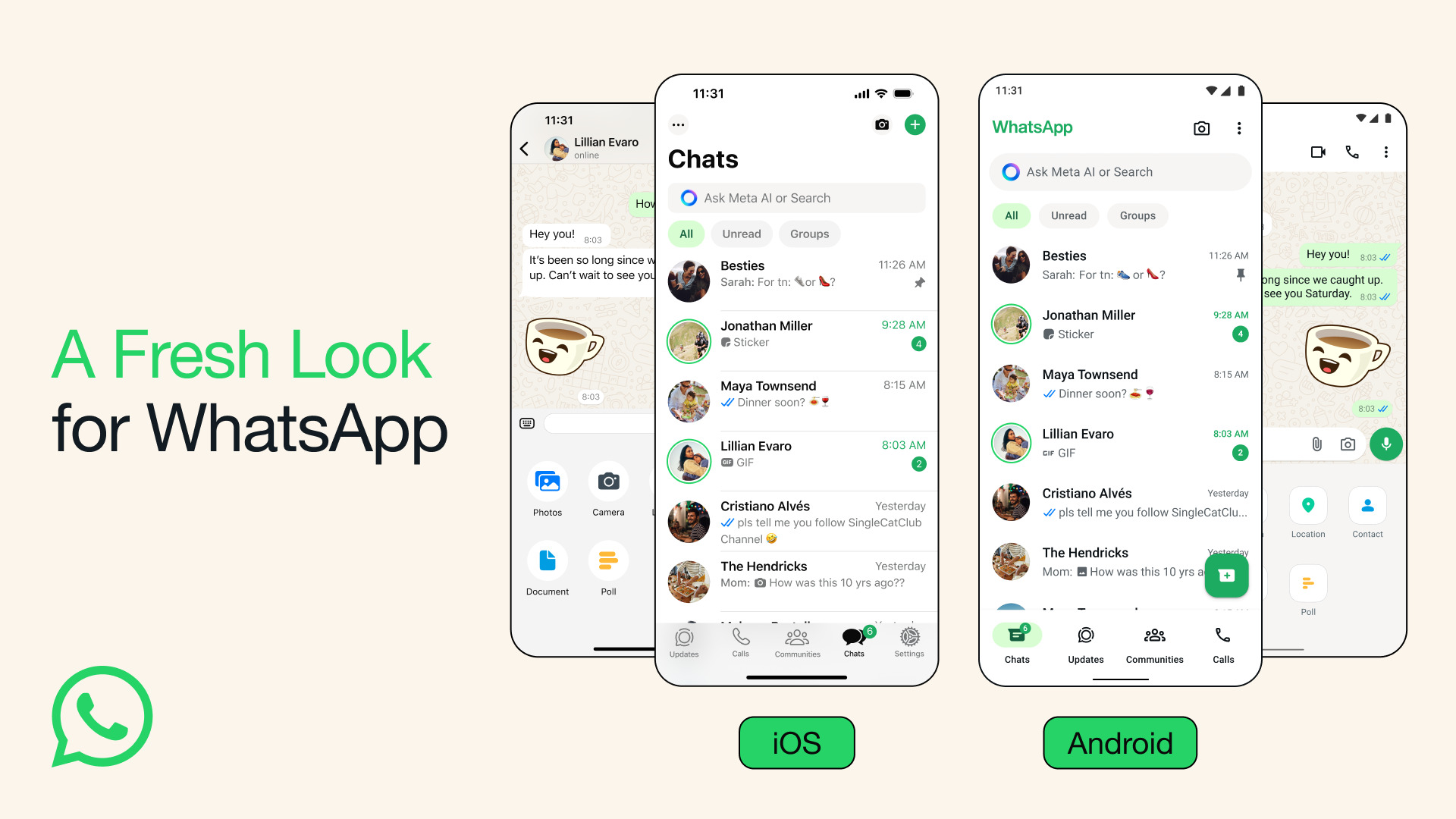1456x819 pixels.
Task: Open the three-dot menu on Android
Action: [1239, 128]
